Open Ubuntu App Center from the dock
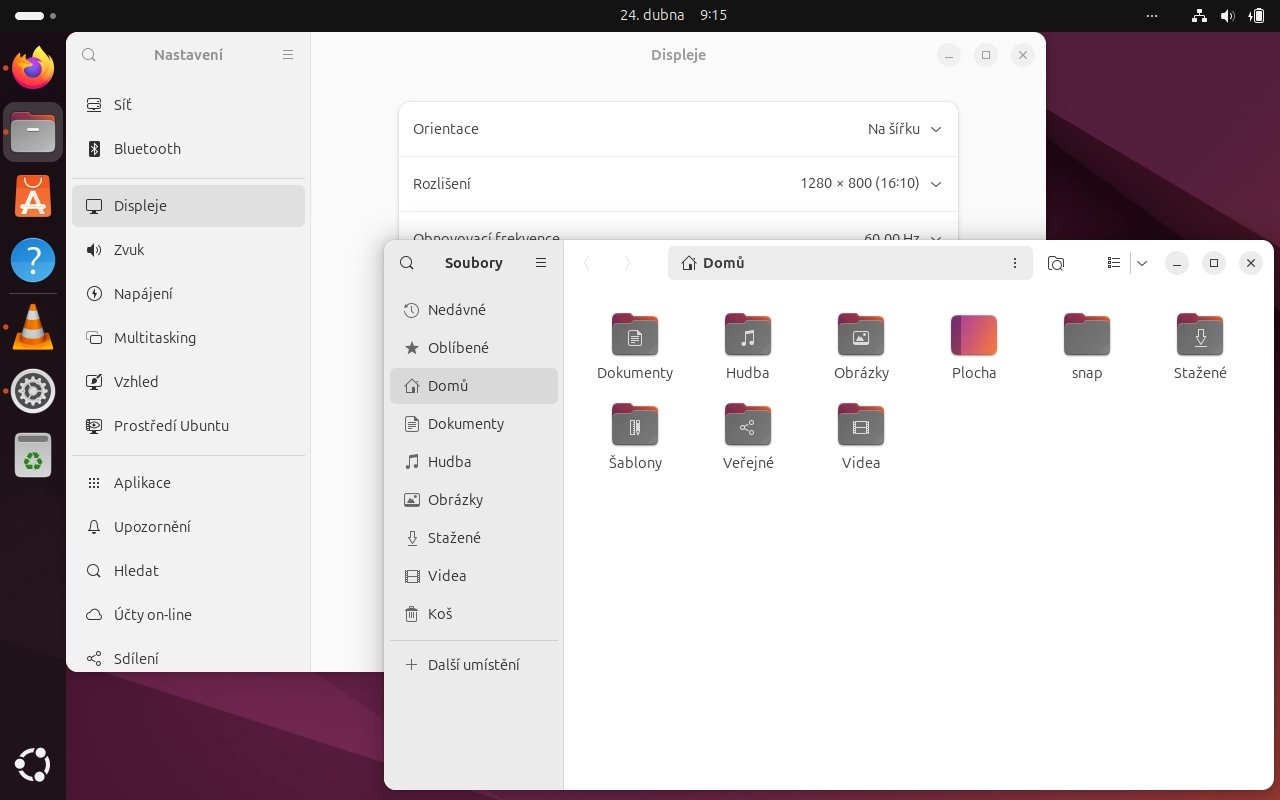The image size is (1280, 800). point(33,196)
